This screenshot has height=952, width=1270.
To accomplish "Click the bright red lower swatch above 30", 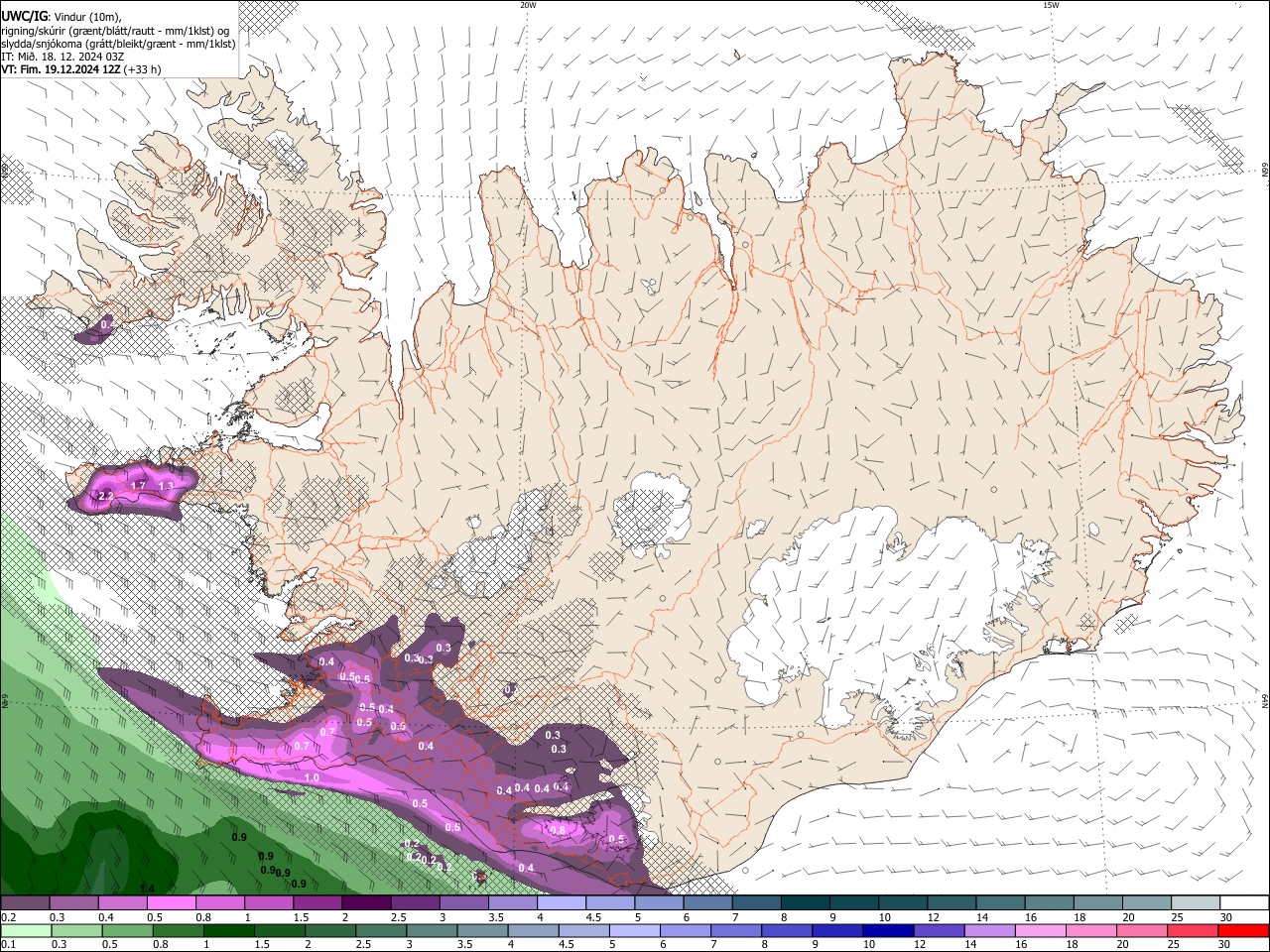I will click(x=1242, y=931).
